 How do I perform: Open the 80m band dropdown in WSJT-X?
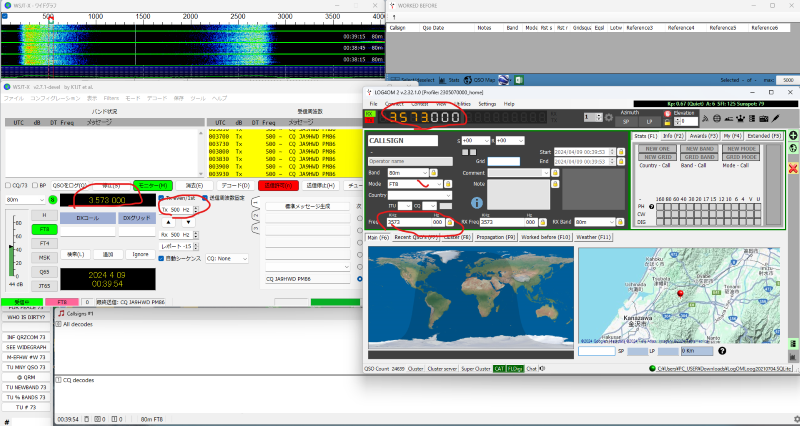click(25, 200)
